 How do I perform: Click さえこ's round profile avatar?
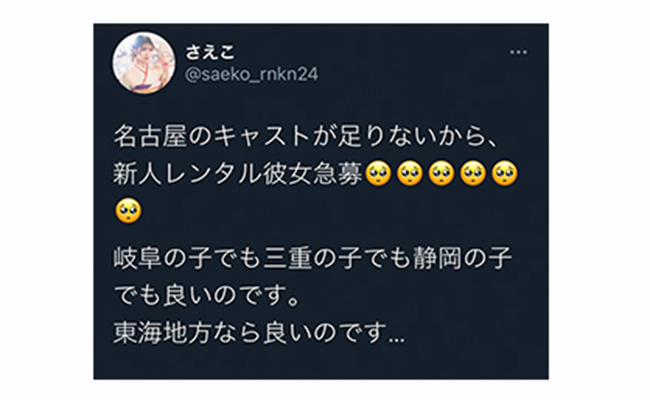point(144,63)
